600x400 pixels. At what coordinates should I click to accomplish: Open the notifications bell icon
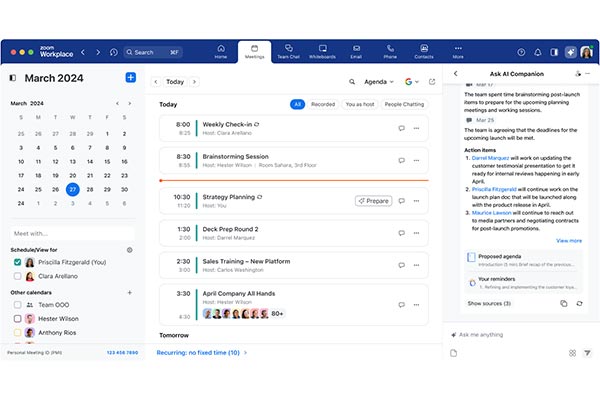coord(537,52)
